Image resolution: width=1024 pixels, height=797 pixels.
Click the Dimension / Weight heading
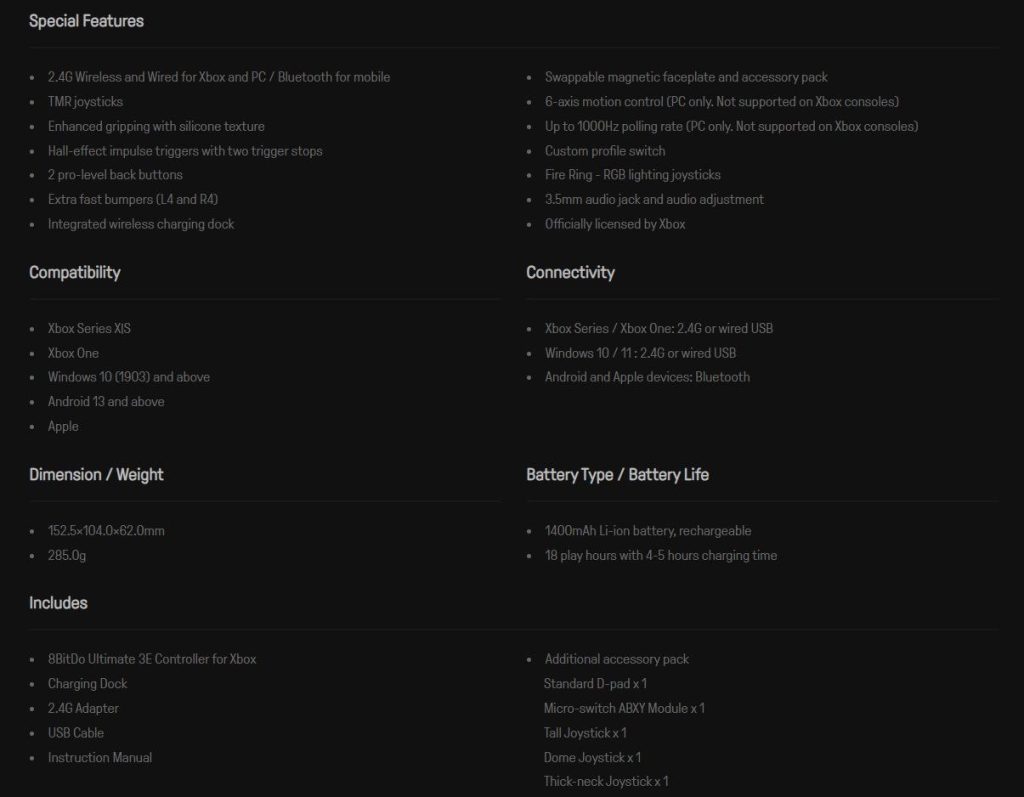96,475
